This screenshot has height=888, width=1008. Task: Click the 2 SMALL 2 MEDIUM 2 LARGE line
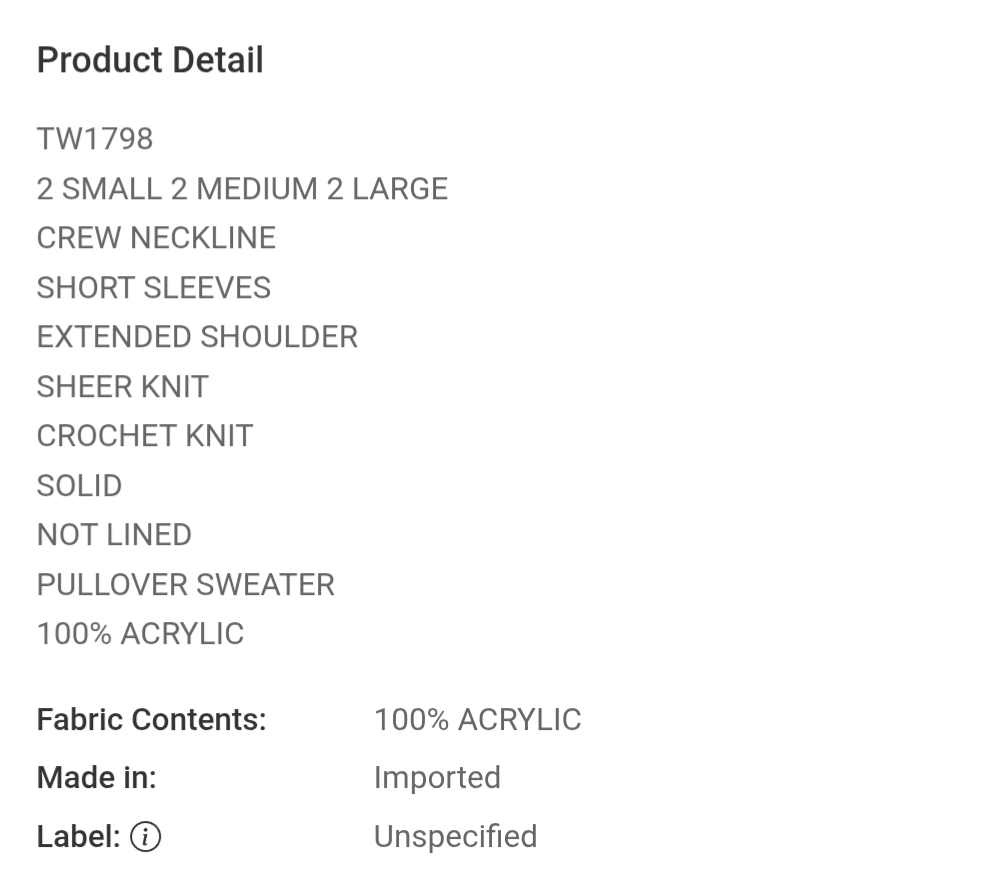(242, 188)
